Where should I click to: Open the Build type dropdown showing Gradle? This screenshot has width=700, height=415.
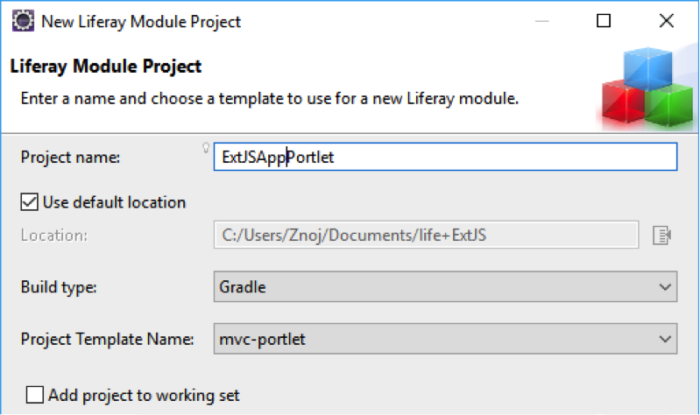pyautogui.click(x=446, y=286)
